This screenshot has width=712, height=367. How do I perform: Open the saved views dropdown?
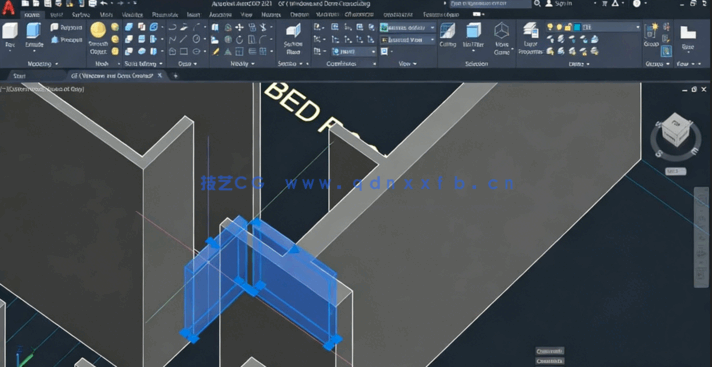click(x=407, y=40)
